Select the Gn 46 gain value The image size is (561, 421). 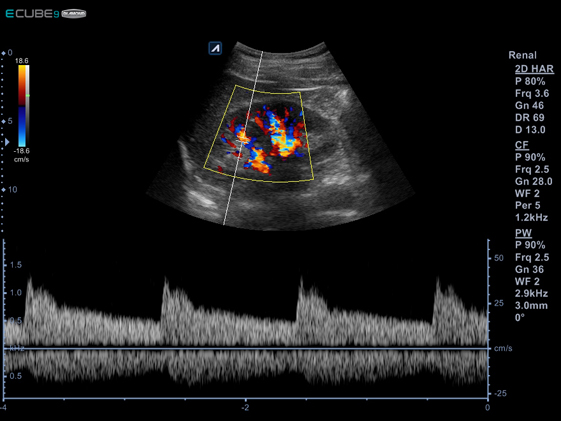529,106
